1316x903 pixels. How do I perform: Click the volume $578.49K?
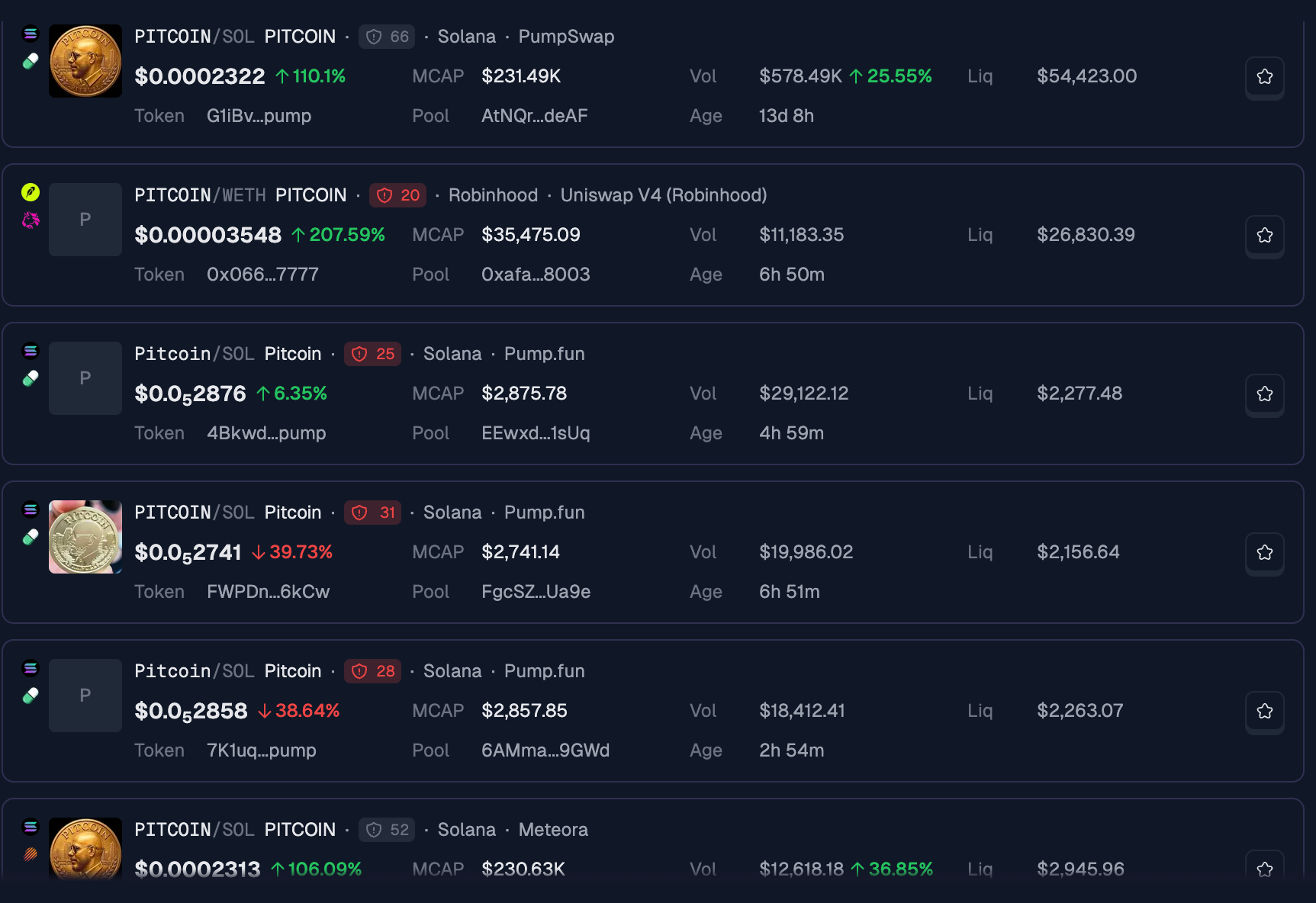click(x=800, y=76)
